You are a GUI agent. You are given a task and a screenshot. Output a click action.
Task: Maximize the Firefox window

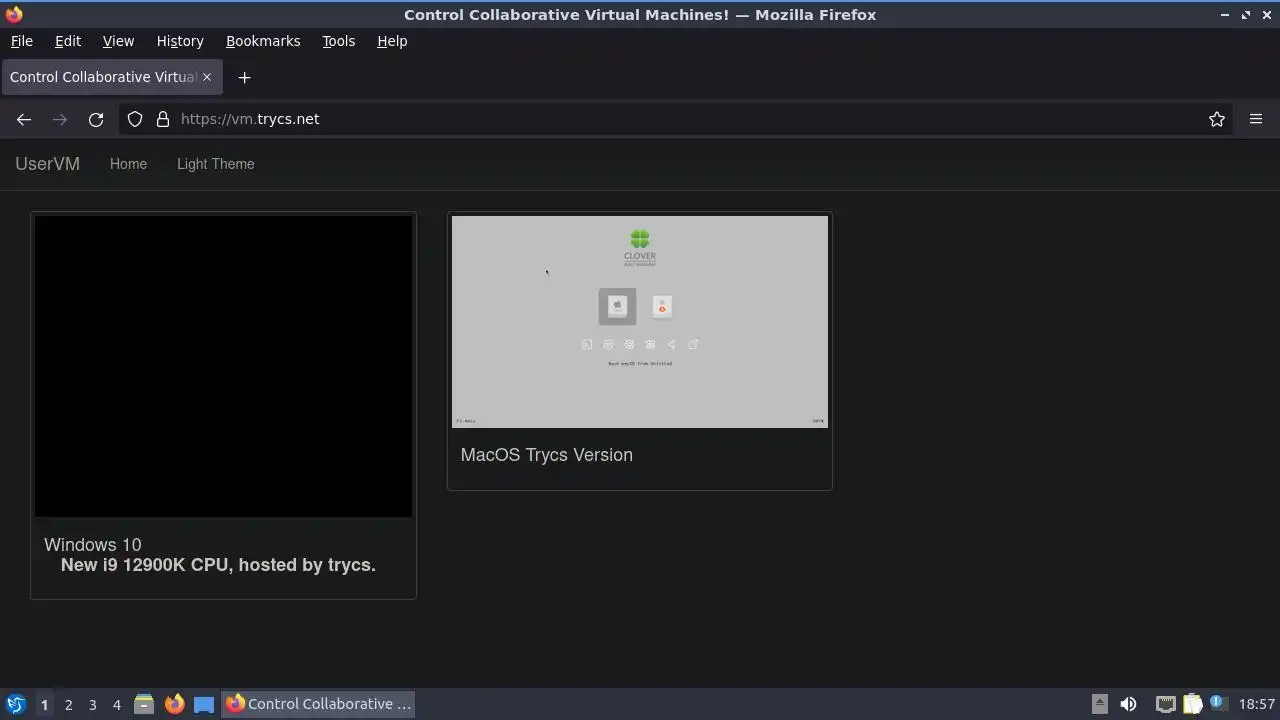pos(1246,15)
